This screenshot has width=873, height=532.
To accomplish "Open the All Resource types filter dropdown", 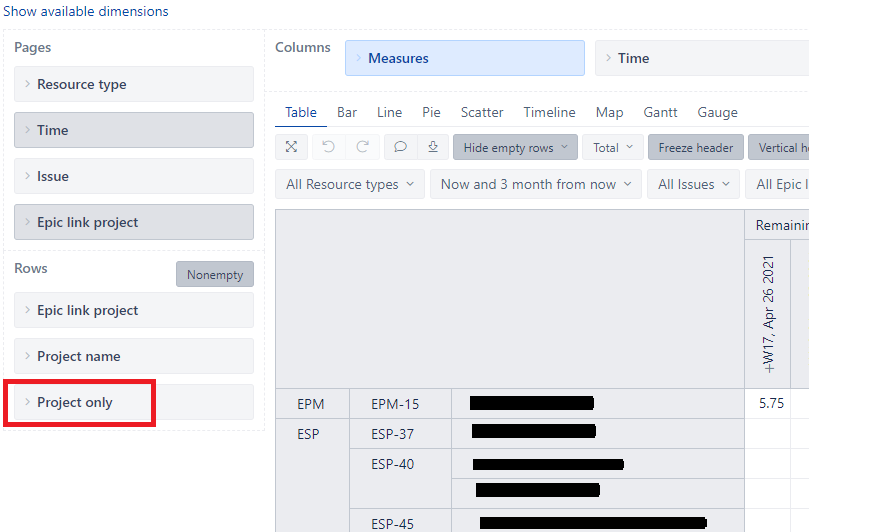I will click(349, 184).
